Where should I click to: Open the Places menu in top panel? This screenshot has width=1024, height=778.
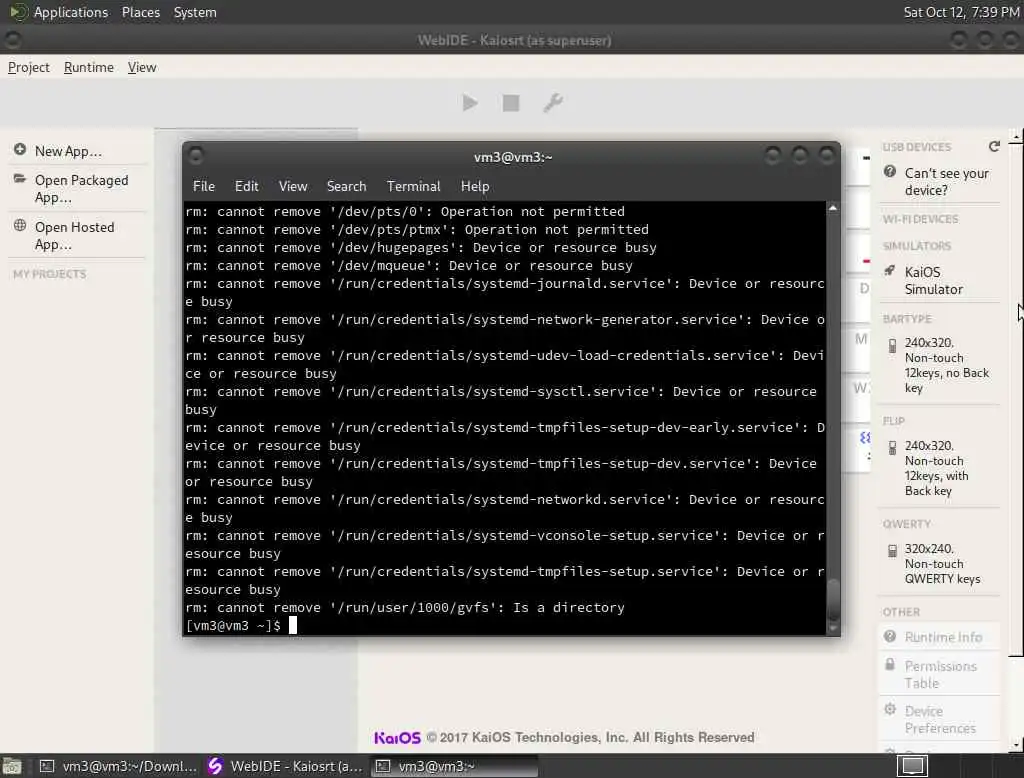tap(140, 12)
